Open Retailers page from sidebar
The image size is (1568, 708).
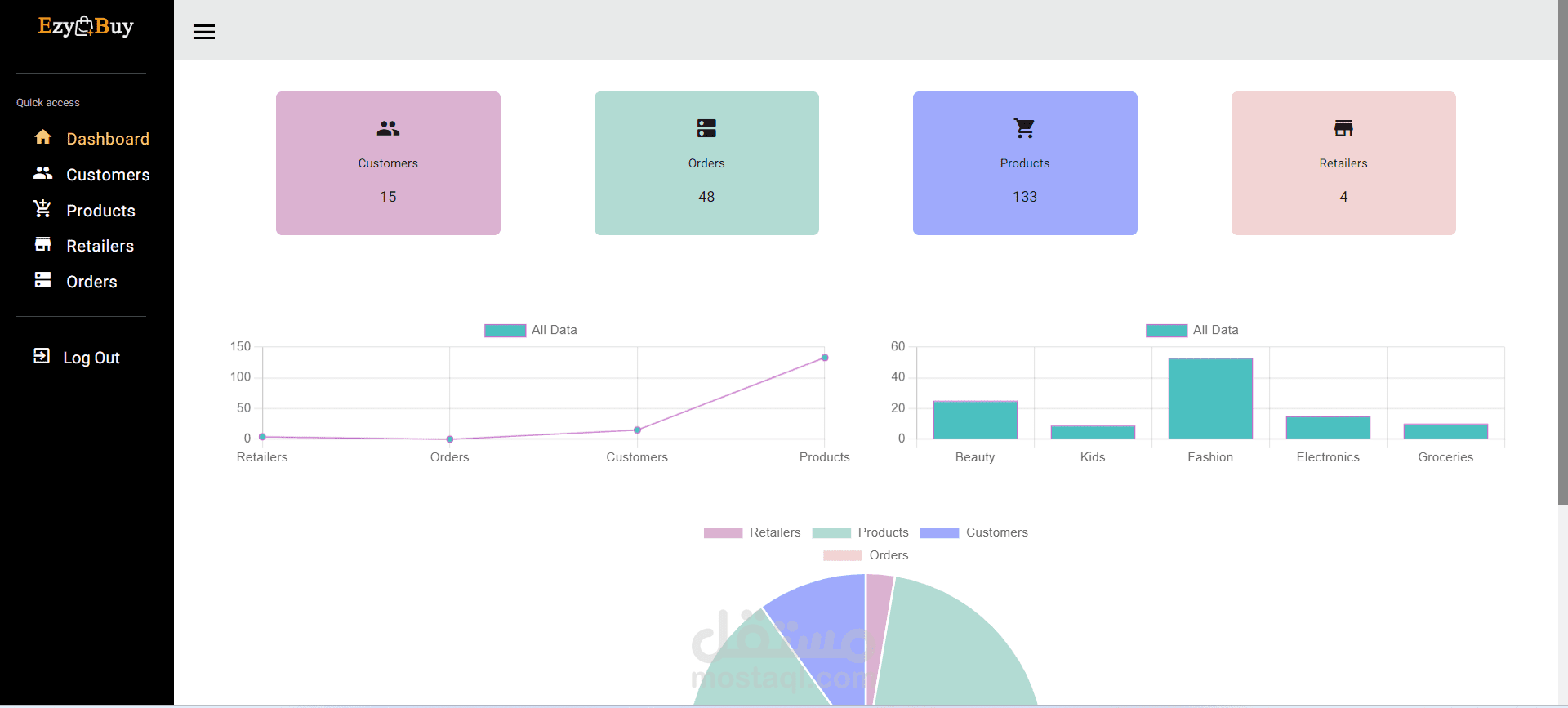[x=100, y=246]
